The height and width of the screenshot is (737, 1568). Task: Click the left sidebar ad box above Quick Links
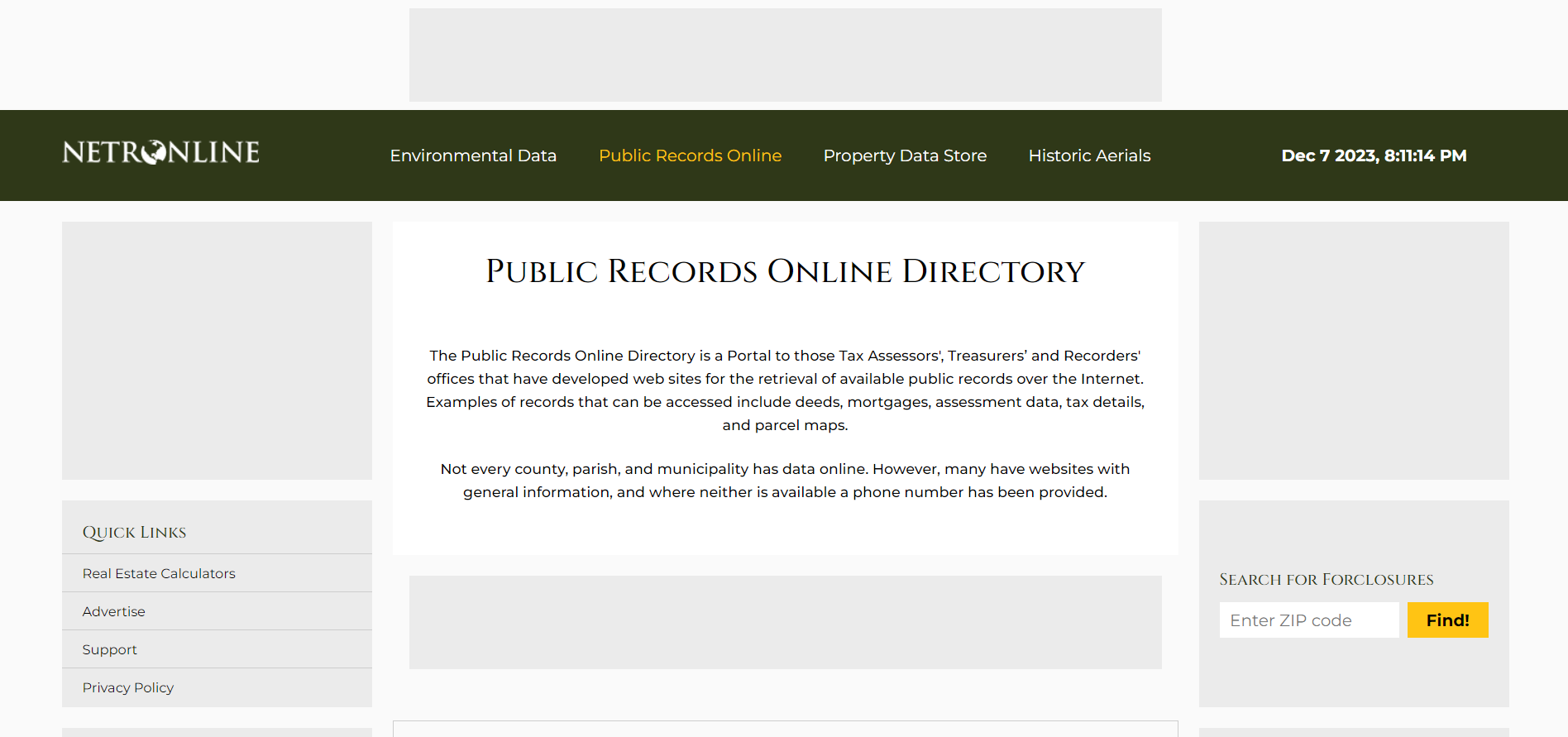pyautogui.click(x=217, y=350)
